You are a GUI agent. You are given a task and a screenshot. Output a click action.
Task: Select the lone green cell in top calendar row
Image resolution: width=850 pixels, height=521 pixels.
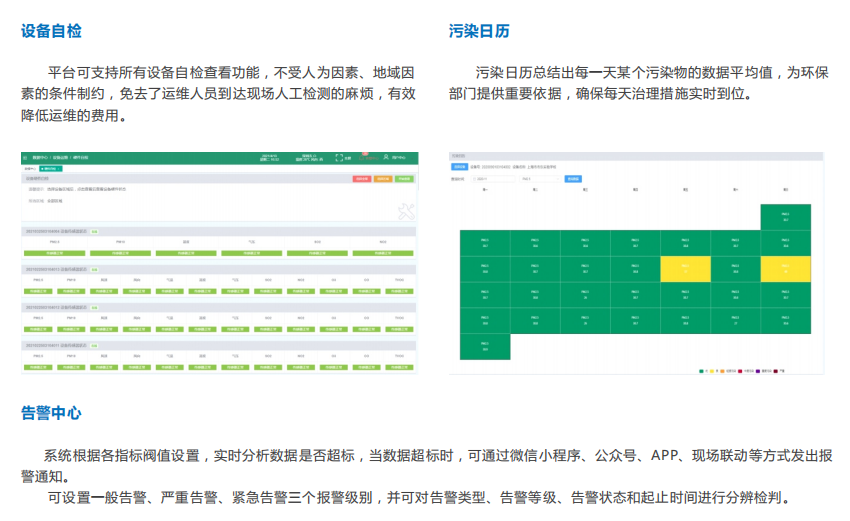pos(786,217)
